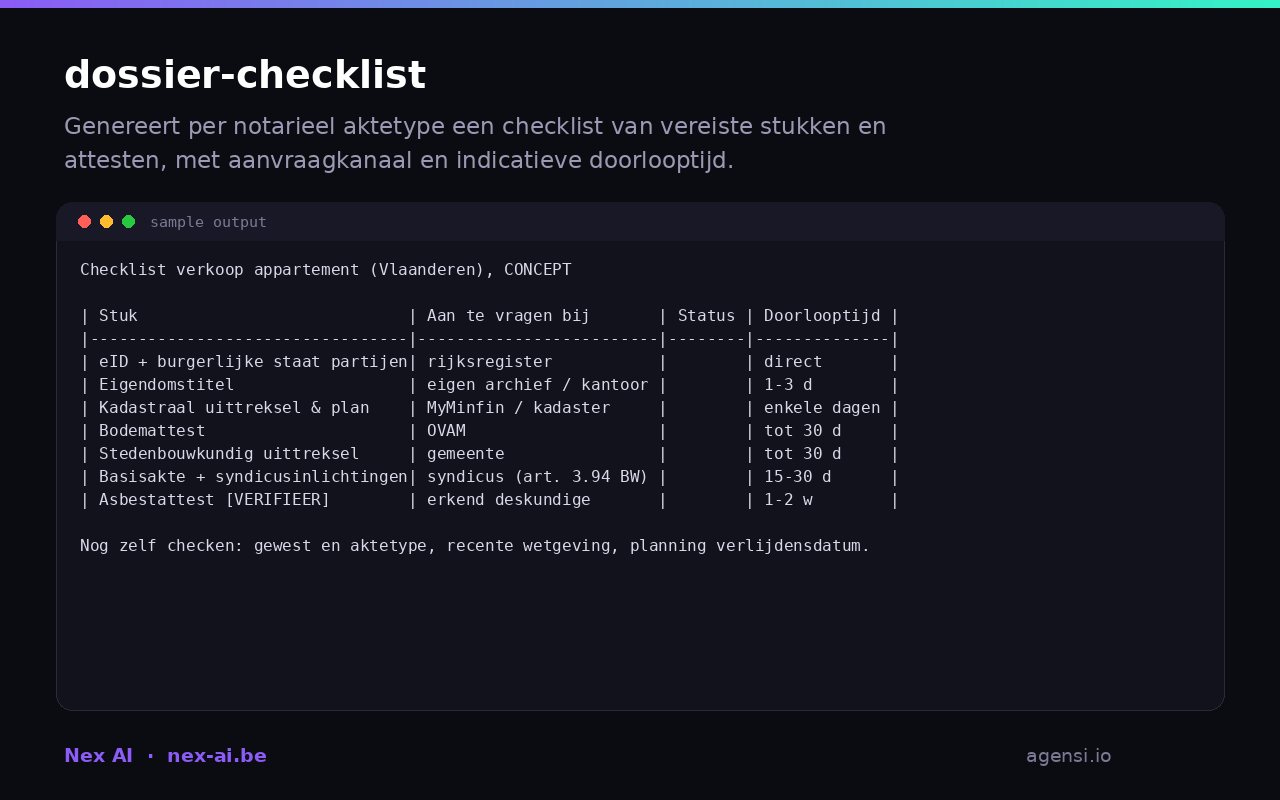Click the '1-2 w' lead time value
This screenshot has width=1280, height=800.
click(x=788, y=500)
